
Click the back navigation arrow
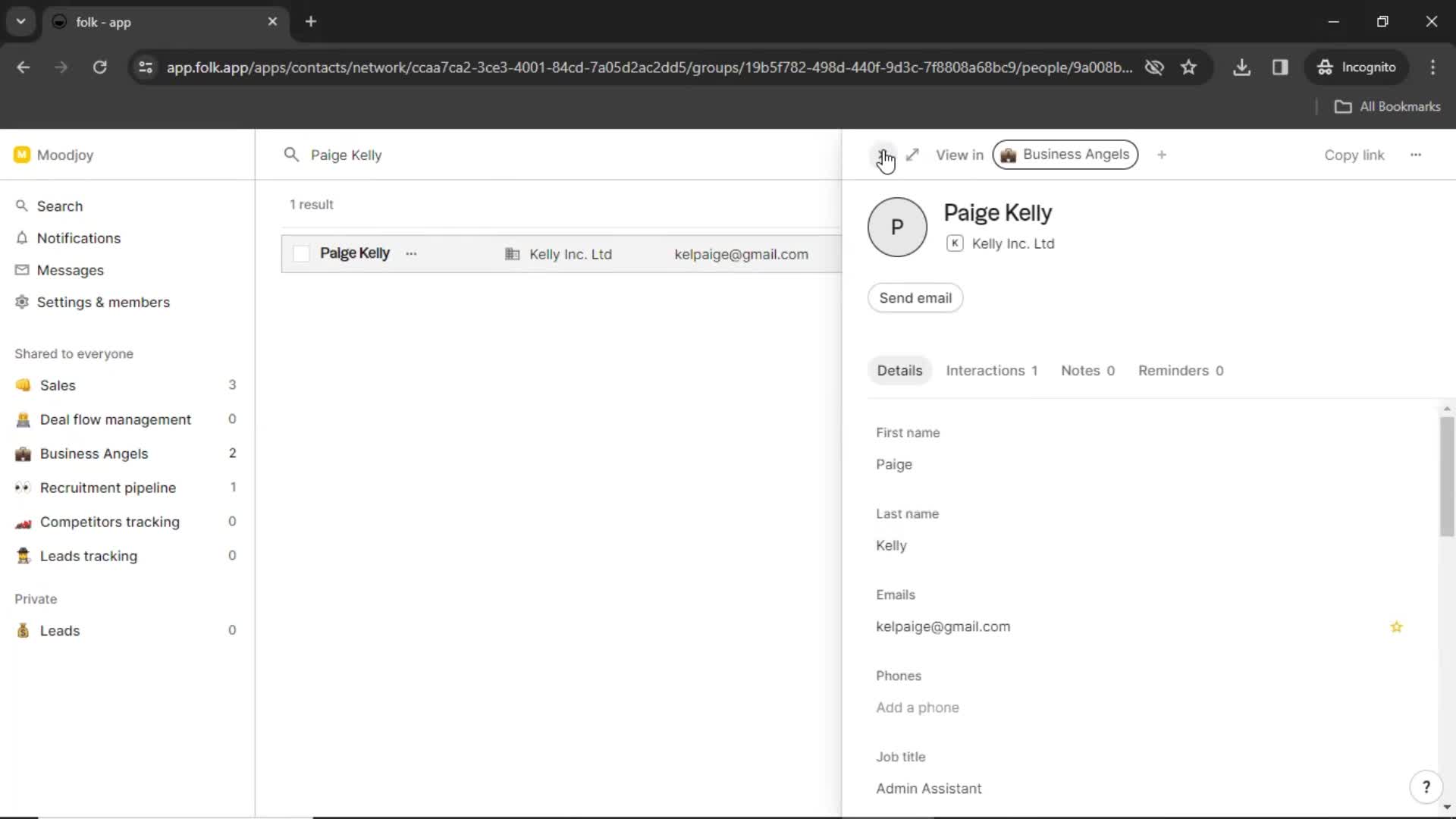[23, 67]
